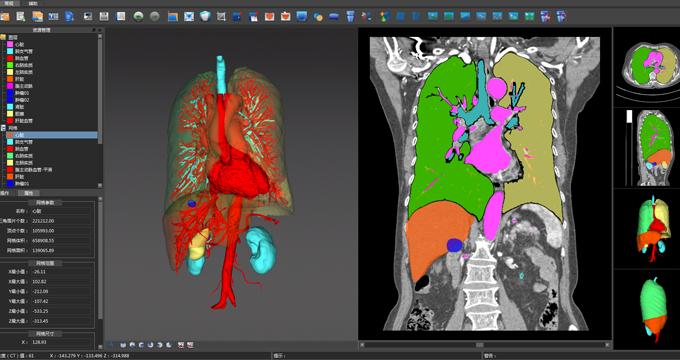Collapse the 图层 folder root node
This screenshot has height=360, width=680.
point(3,37)
